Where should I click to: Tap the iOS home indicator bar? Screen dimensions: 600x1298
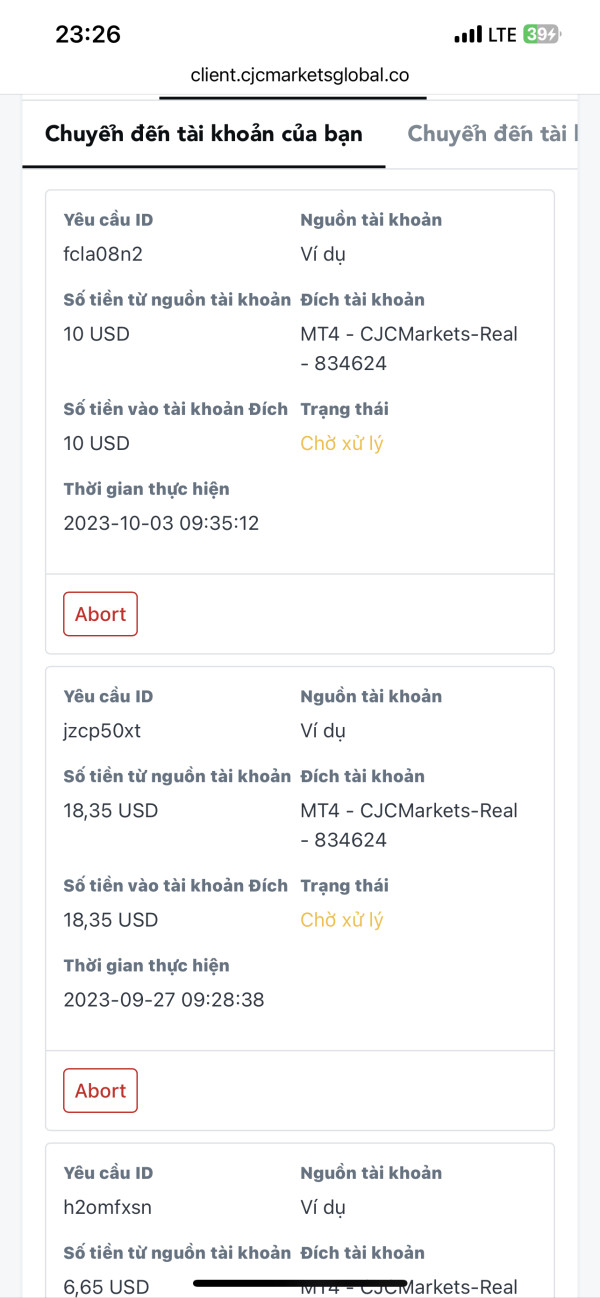(300, 1283)
